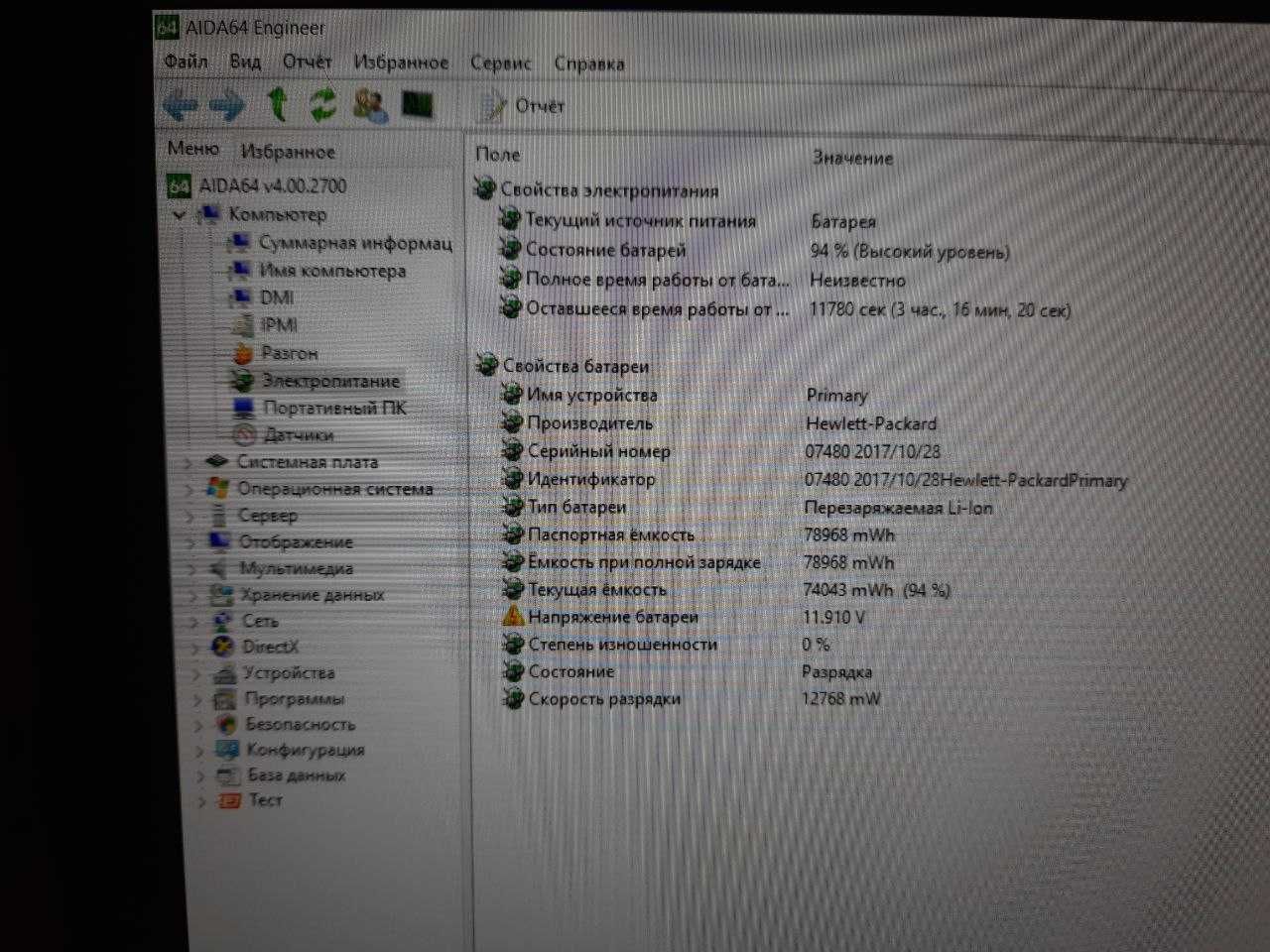This screenshot has height=952, width=1270.
Task: Select Суммарная информация tree item
Action: [355, 243]
